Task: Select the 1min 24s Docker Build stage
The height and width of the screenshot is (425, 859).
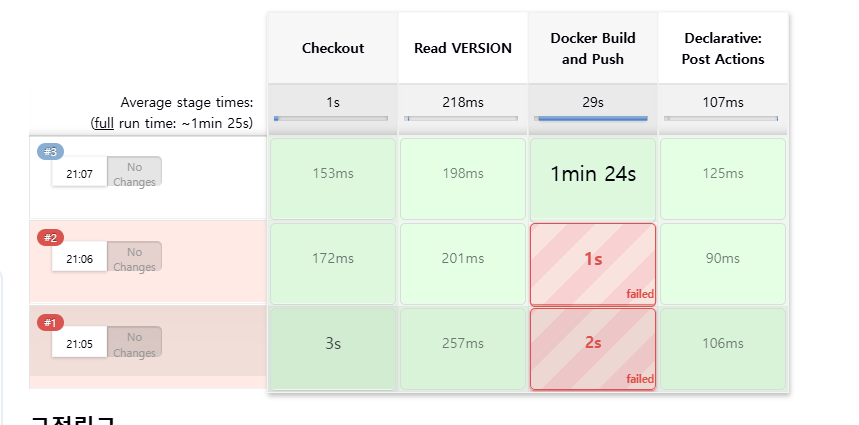Action: pyautogui.click(x=593, y=179)
